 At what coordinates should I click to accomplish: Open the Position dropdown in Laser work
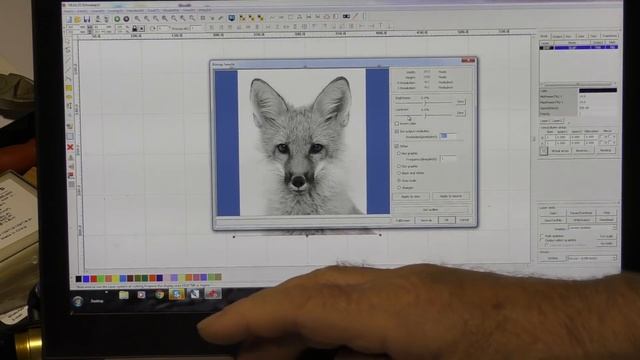coord(592,228)
